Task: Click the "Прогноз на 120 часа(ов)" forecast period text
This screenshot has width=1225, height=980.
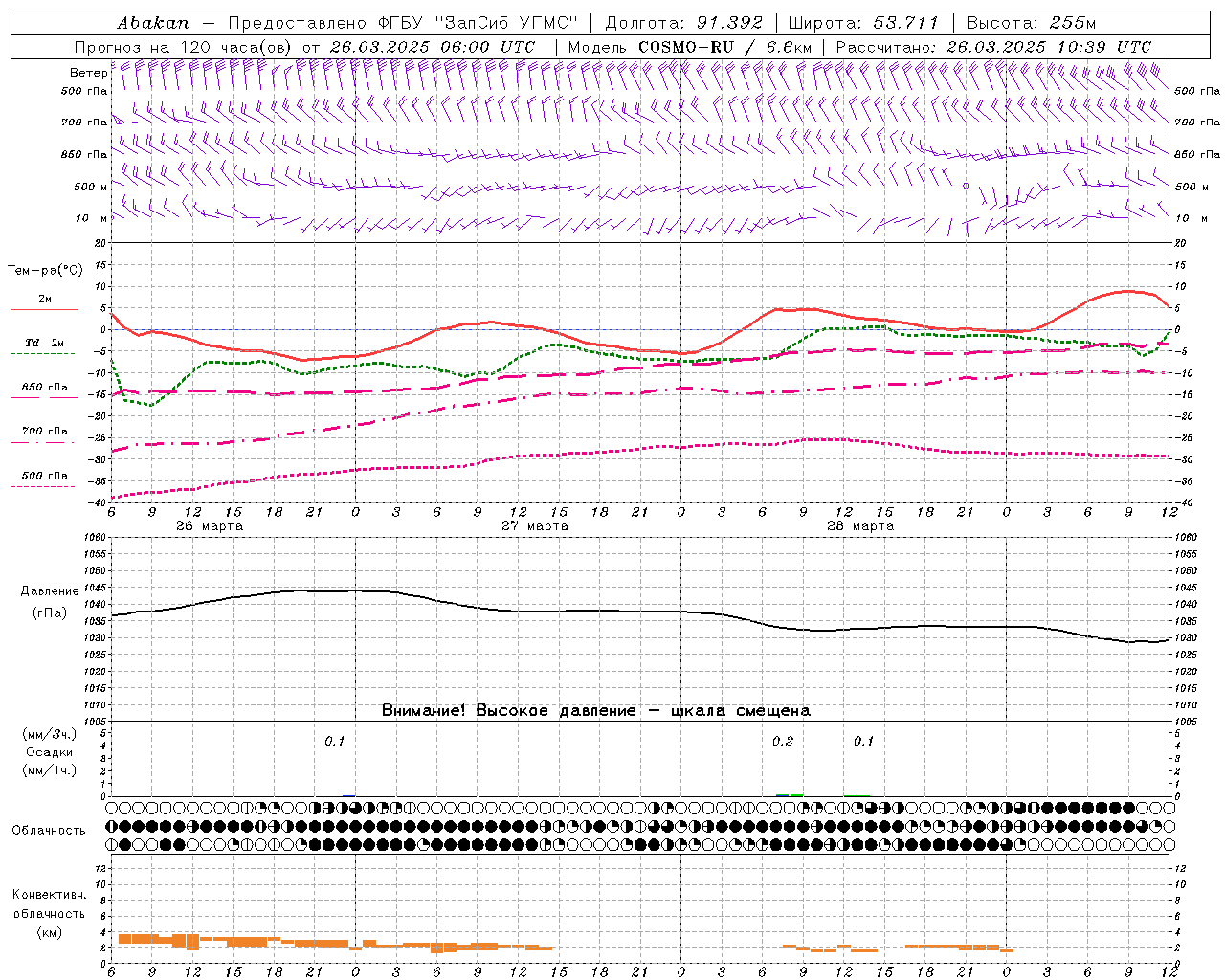Action: pos(185,47)
